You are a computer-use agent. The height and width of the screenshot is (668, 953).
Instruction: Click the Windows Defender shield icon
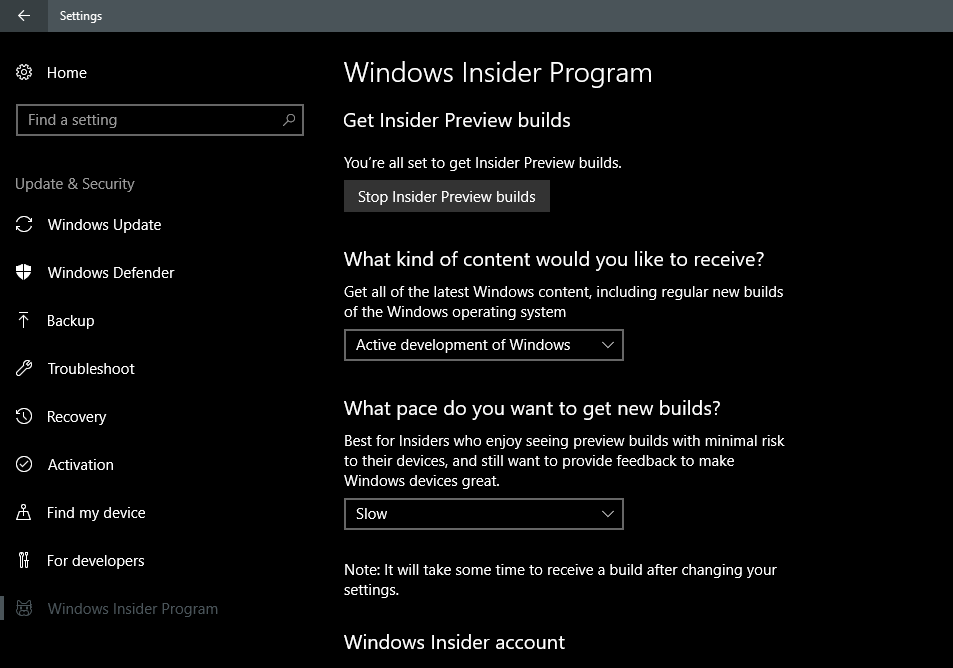(24, 272)
